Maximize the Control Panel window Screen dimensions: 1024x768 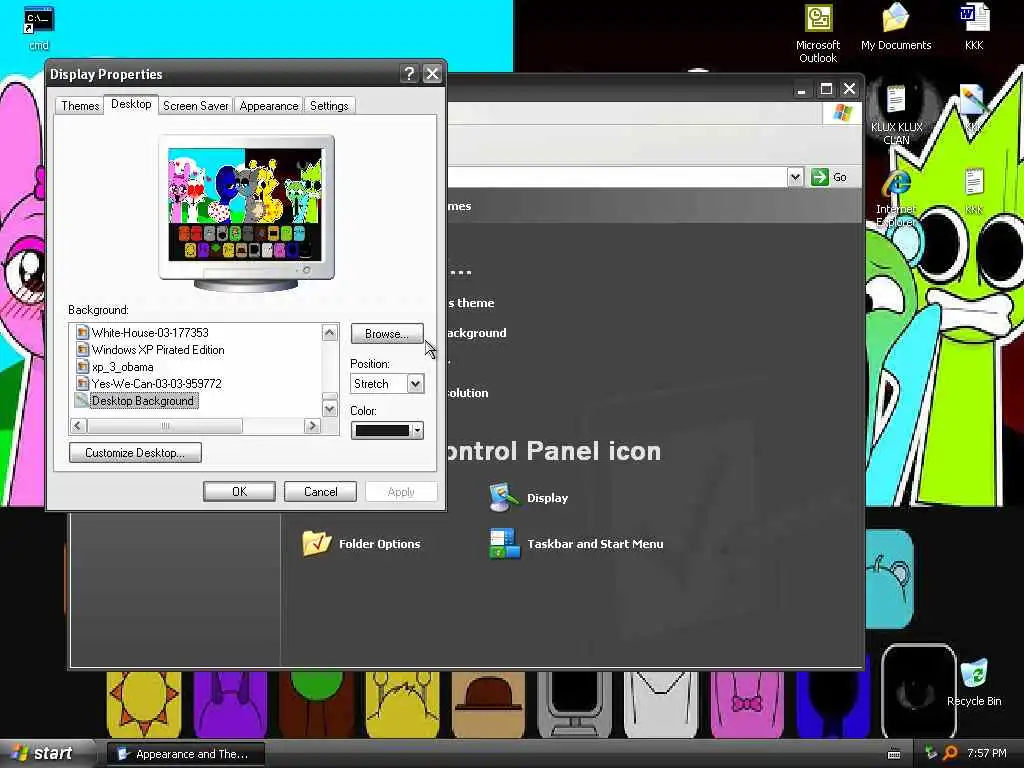click(x=826, y=88)
